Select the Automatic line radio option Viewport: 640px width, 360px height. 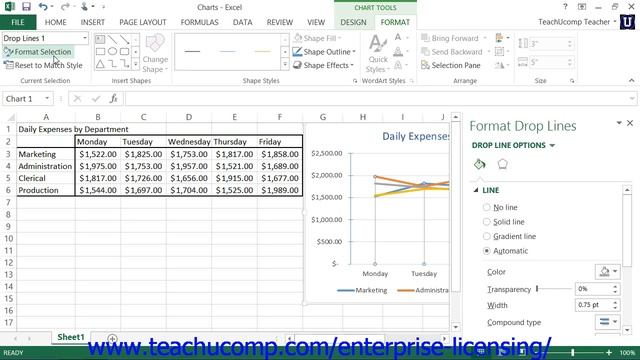tap(486, 251)
